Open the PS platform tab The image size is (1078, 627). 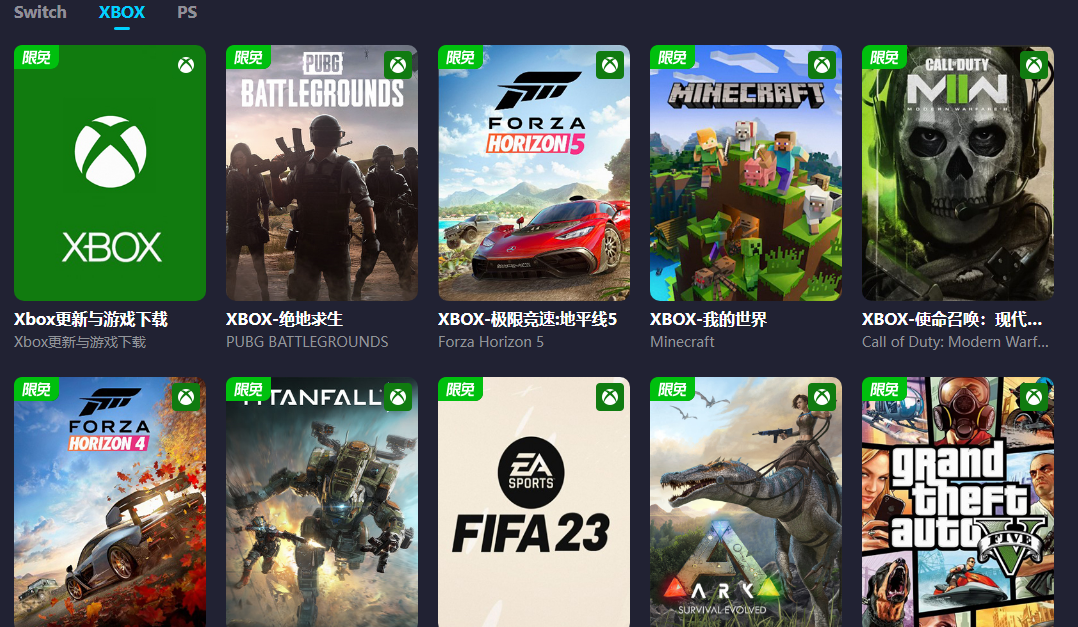(187, 12)
